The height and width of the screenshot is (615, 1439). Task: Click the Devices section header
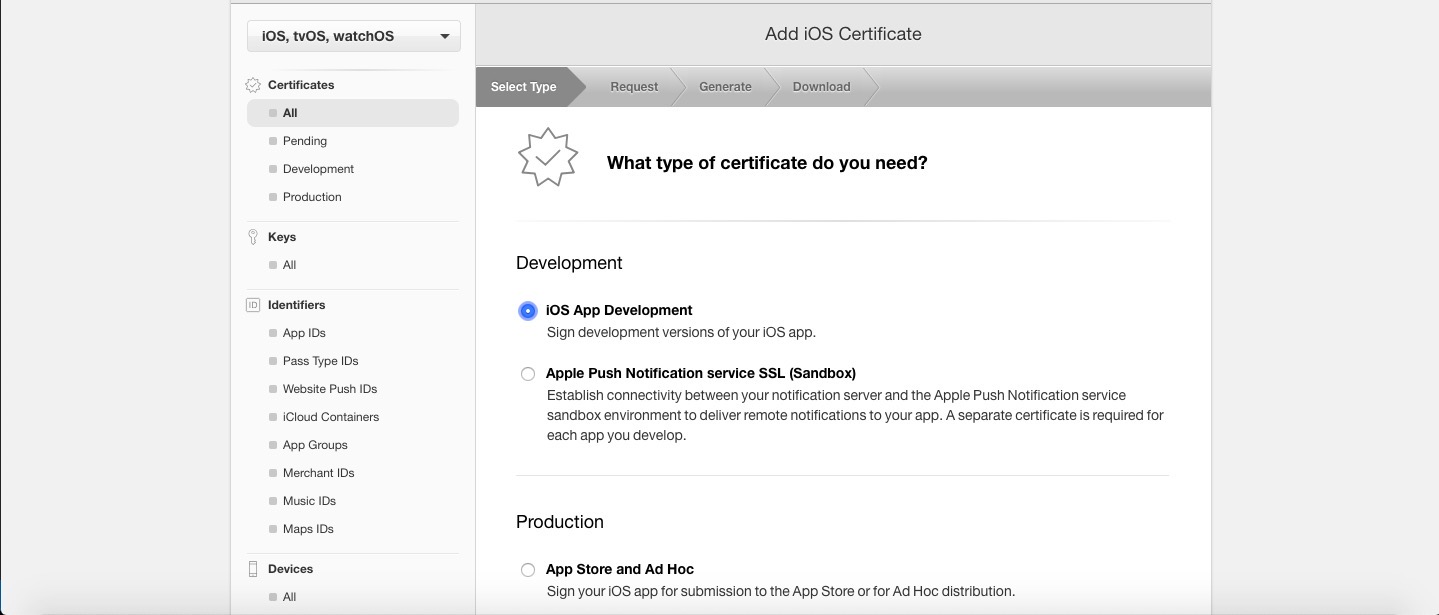click(290, 569)
